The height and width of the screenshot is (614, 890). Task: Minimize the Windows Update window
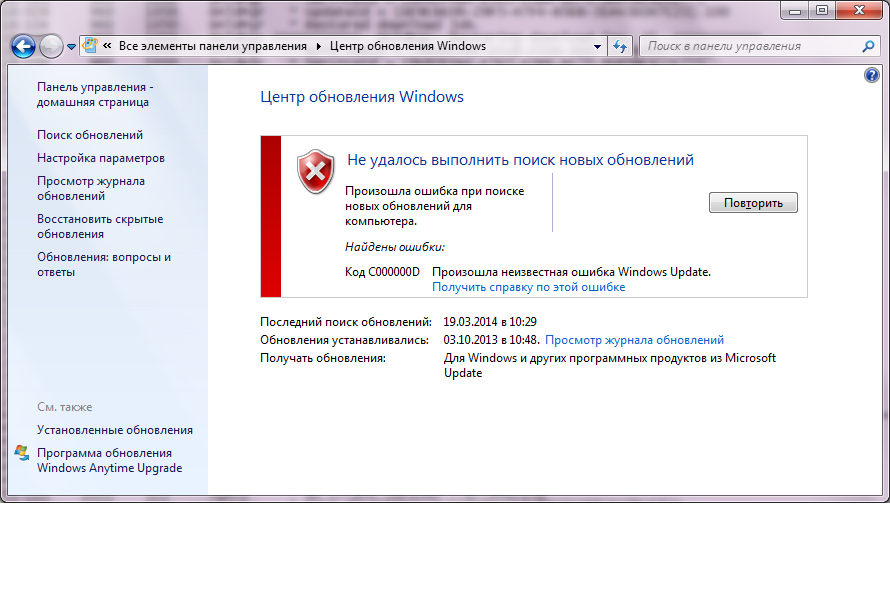tap(795, 10)
